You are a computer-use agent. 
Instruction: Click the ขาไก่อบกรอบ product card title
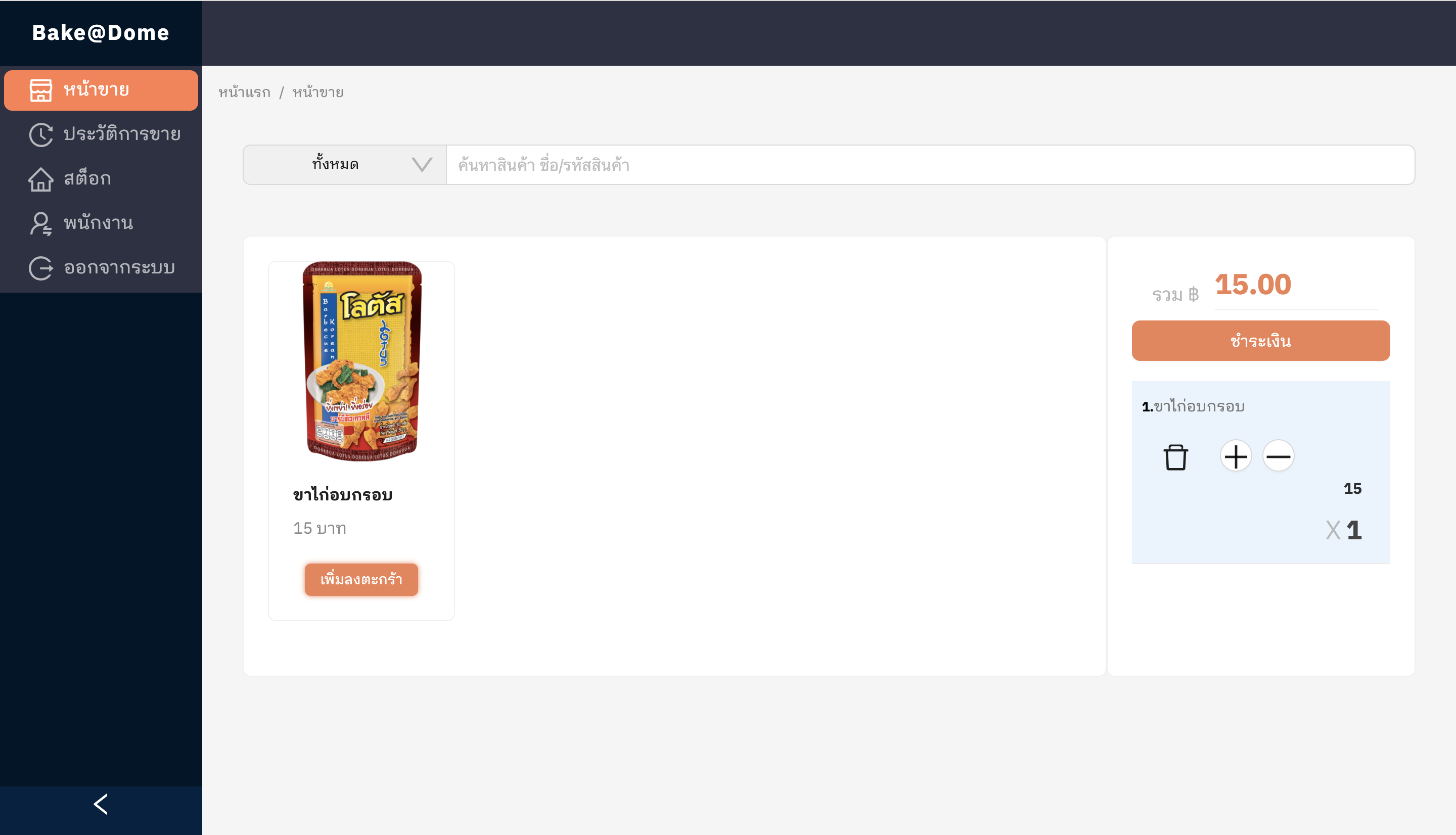342,494
